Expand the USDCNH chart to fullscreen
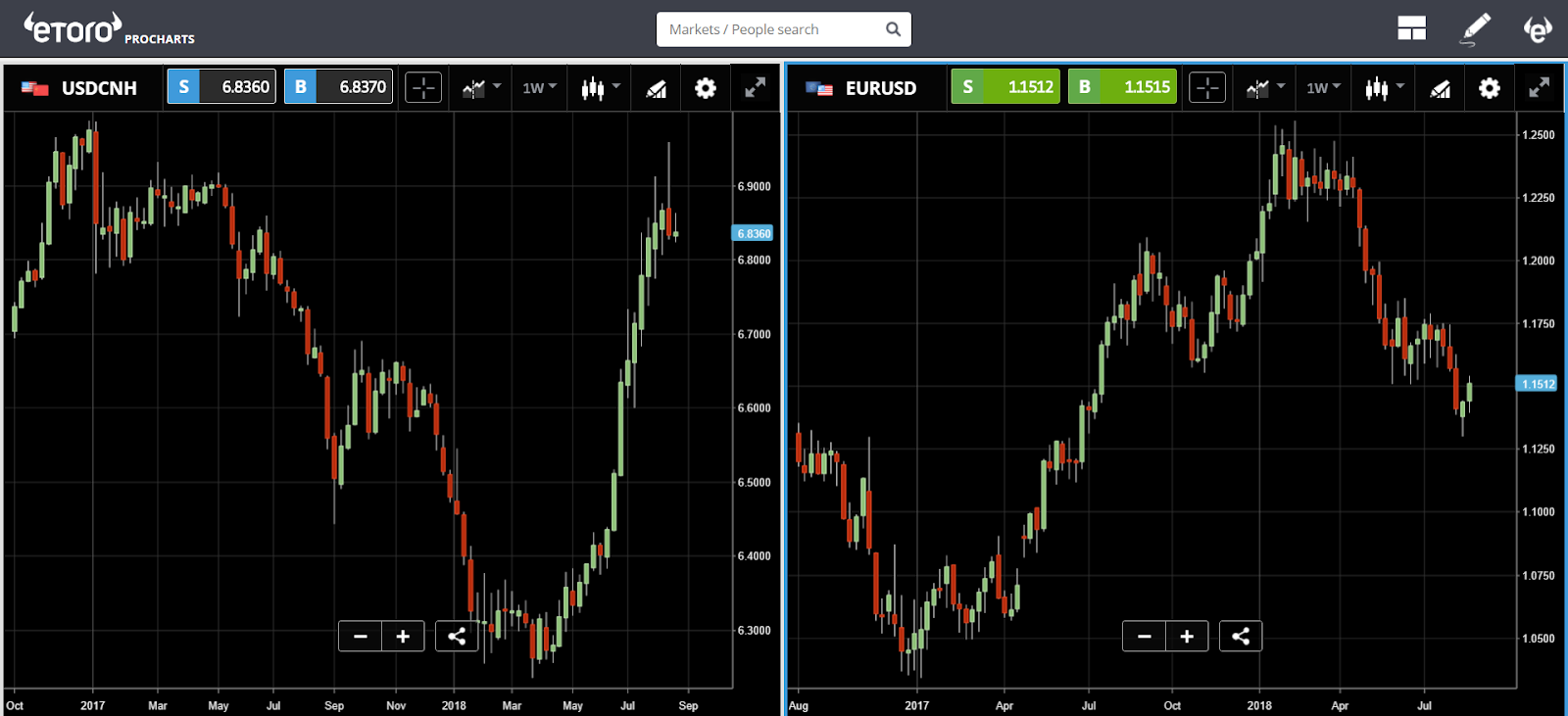1568x716 pixels. pyautogui.click(x=755, y=88)
